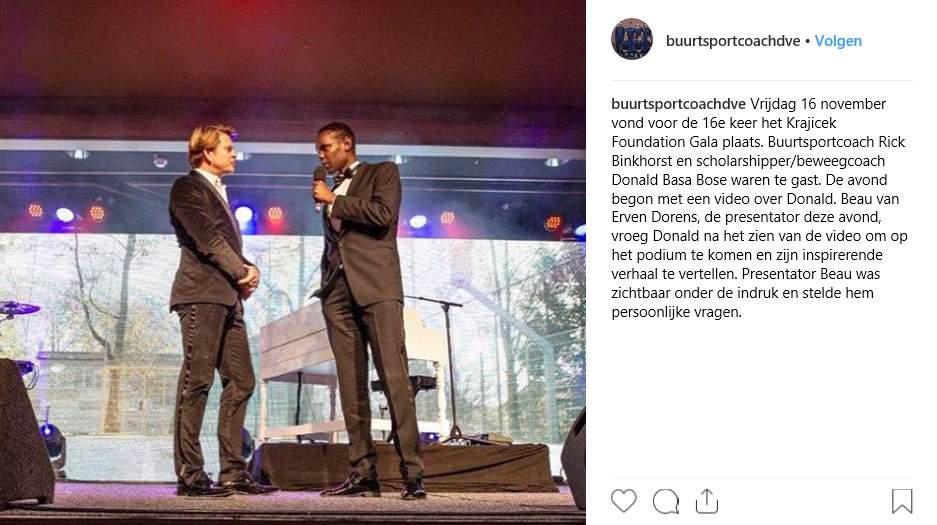Viewport: 937px width, 525px height.
Task: Click the words "Krajicek Foundation Gala" in the caption
Action: 724,132
